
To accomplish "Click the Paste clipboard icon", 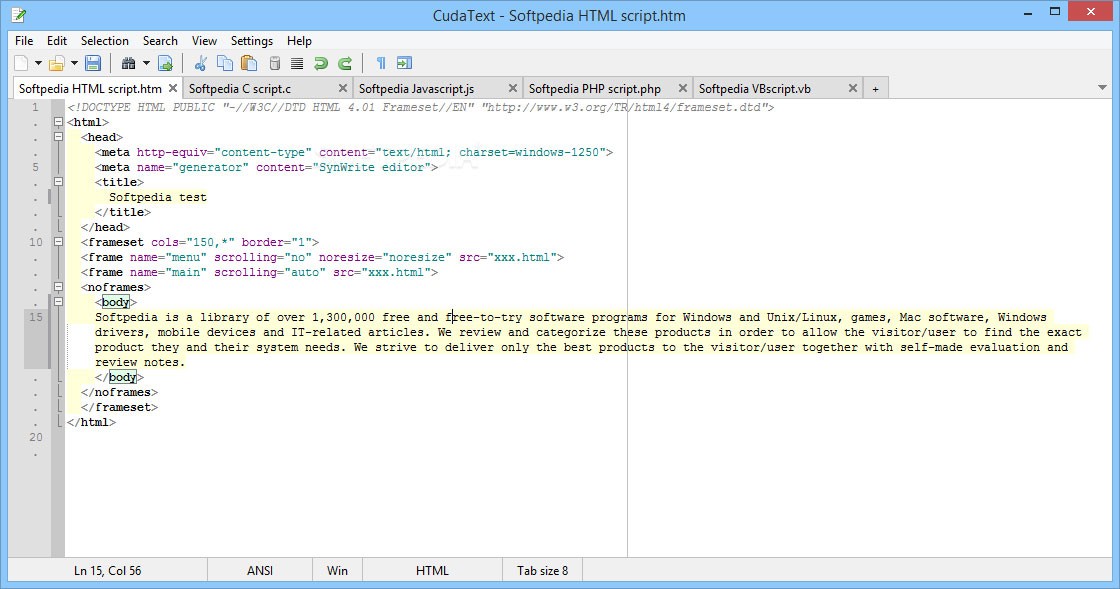I will point(250,64).
